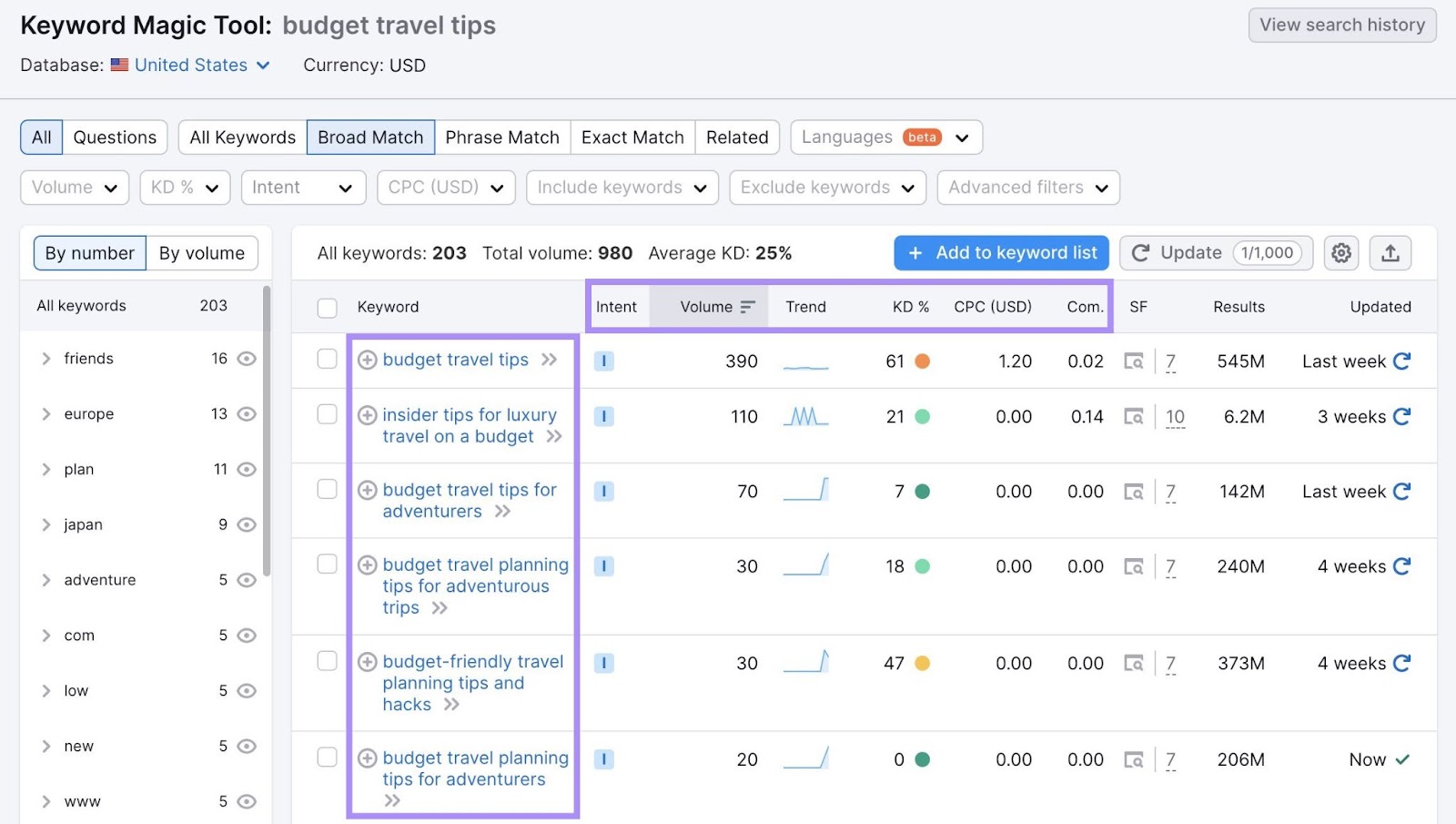Click the Volume sort icon in the table header

point(748,307)
